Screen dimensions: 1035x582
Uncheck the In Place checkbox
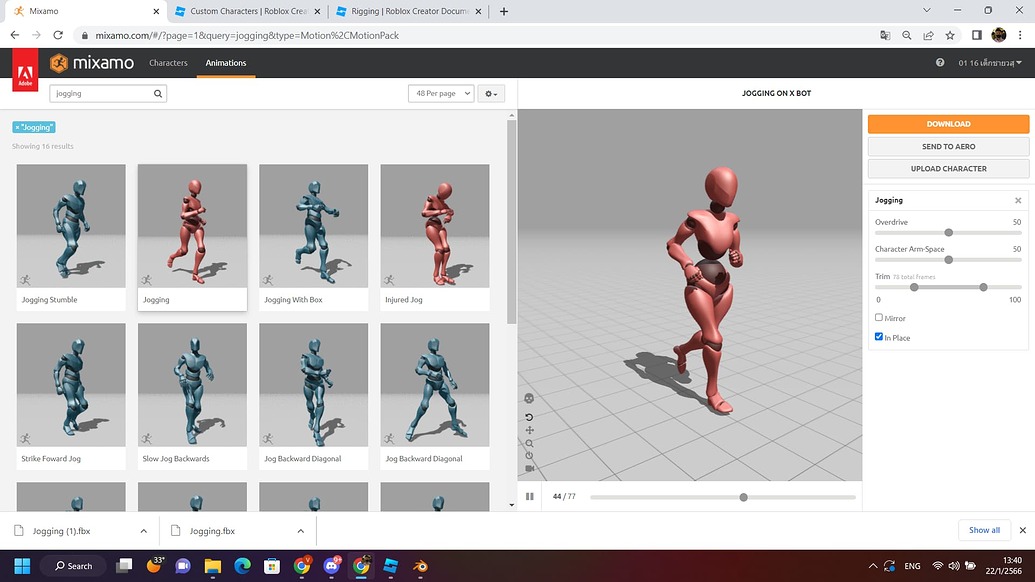879,337
